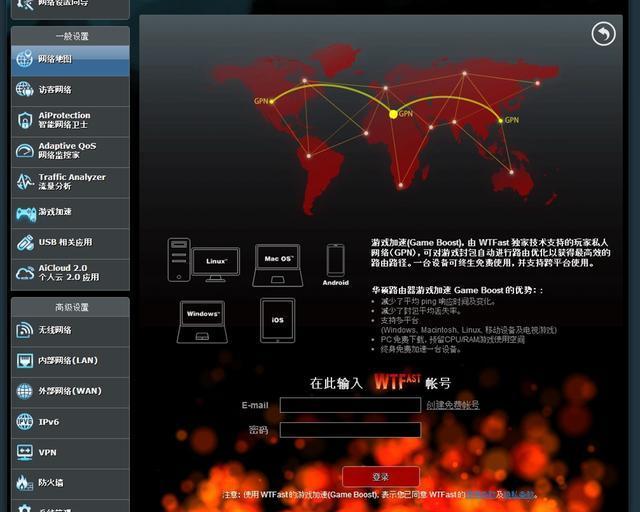
Task: Open 访客网络 guest network page
Action: (70, 91)
